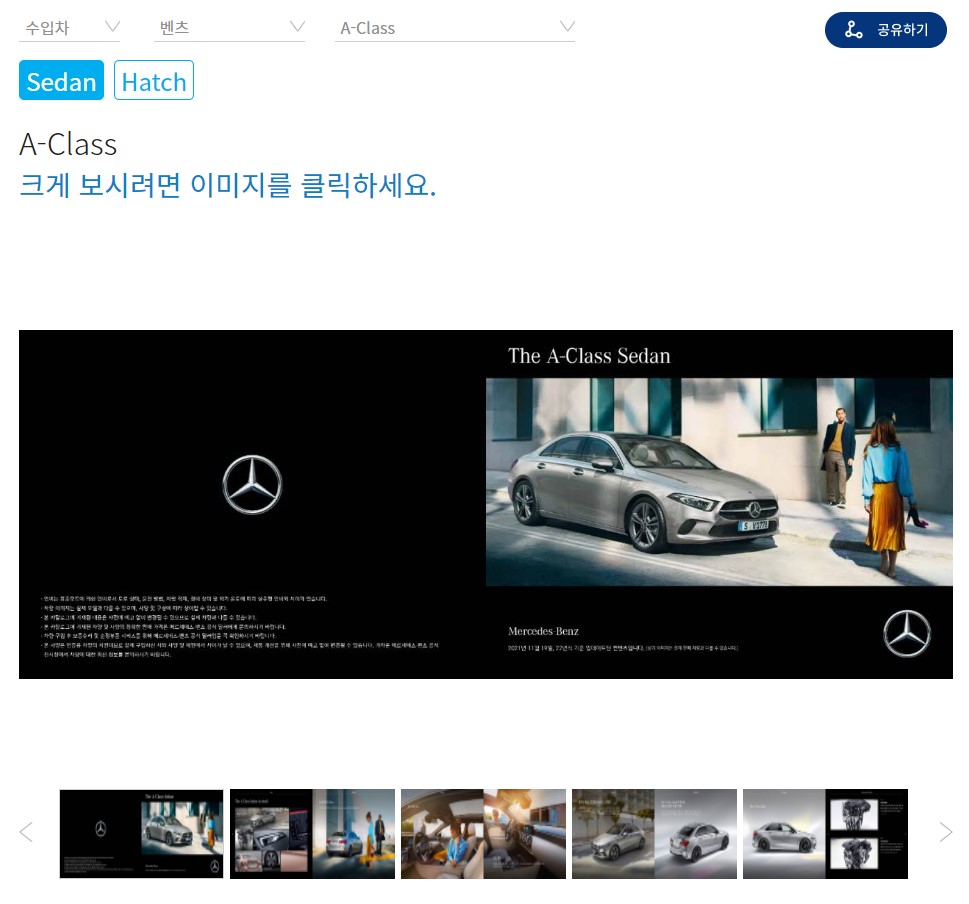Select the Sedan tab

(61, 80)
